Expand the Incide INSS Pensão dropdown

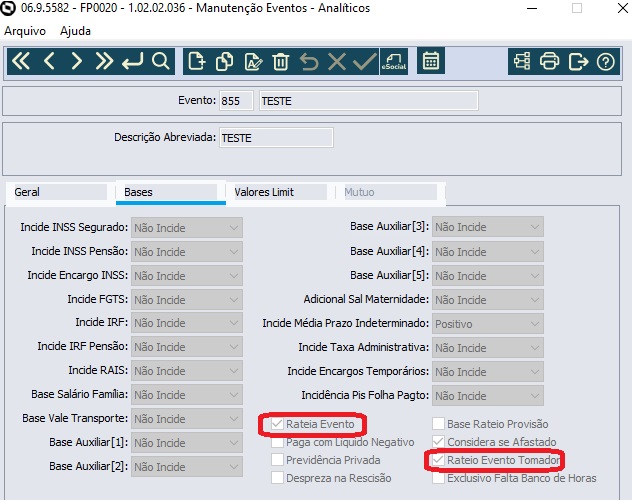[x=187, y=252]
